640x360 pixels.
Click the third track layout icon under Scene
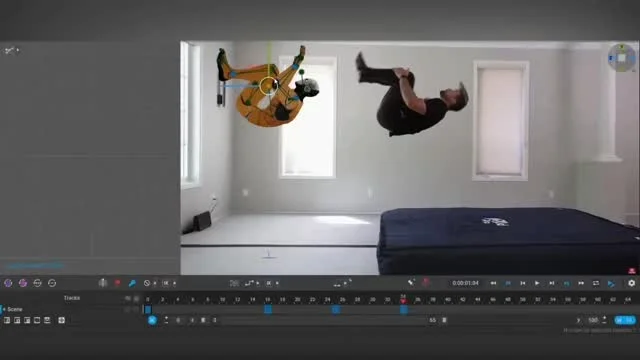(27, 320)
